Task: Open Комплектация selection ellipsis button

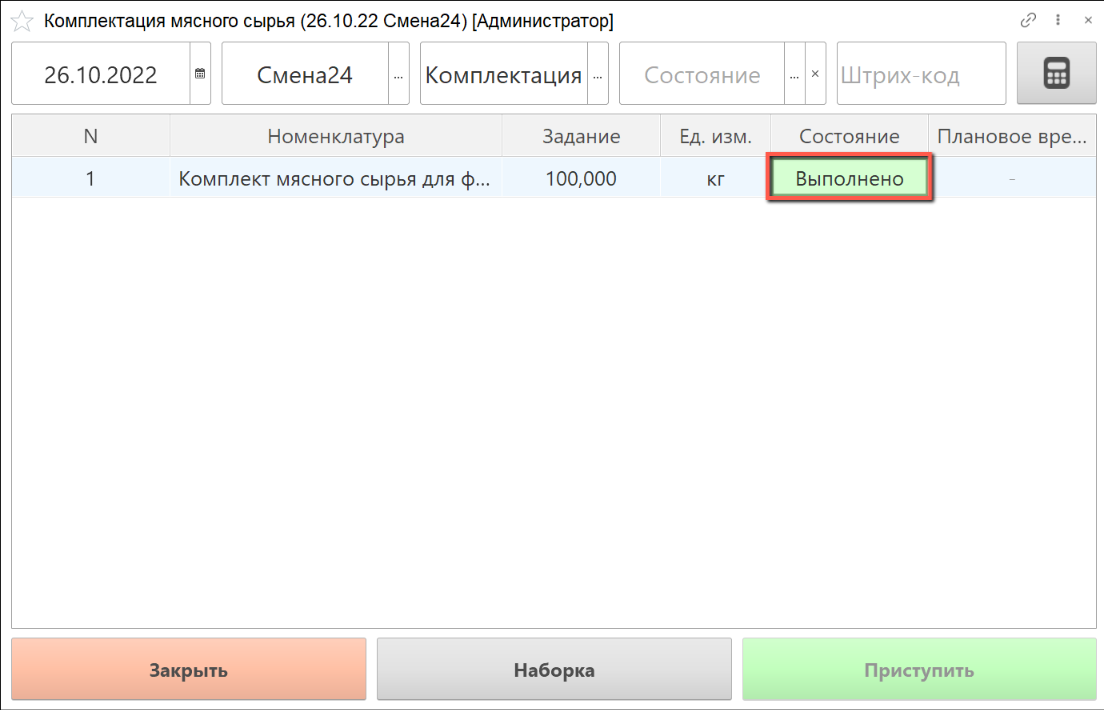Action: (x=598, y=74)
